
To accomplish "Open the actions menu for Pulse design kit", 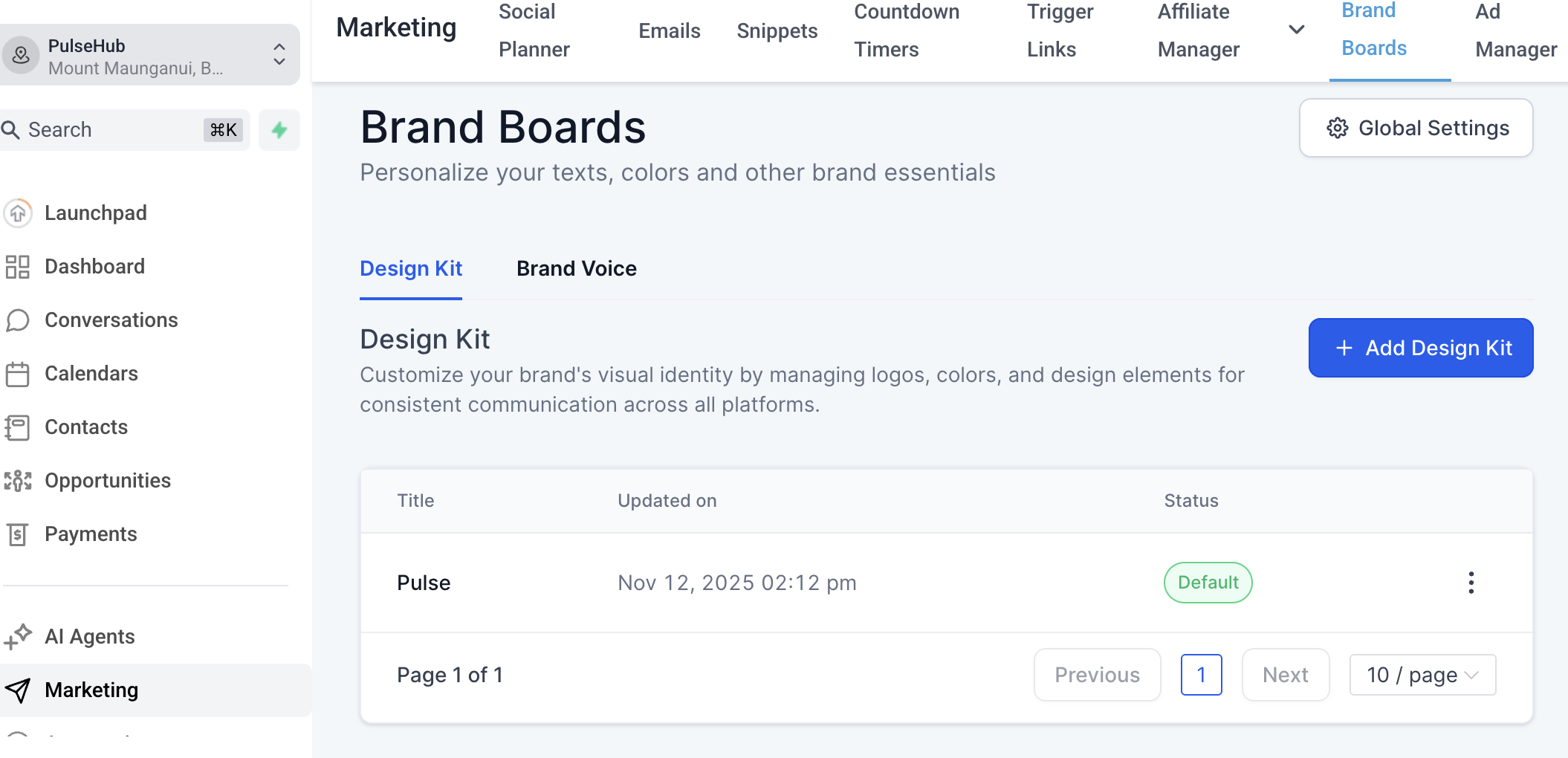I will pos(1471,583).
